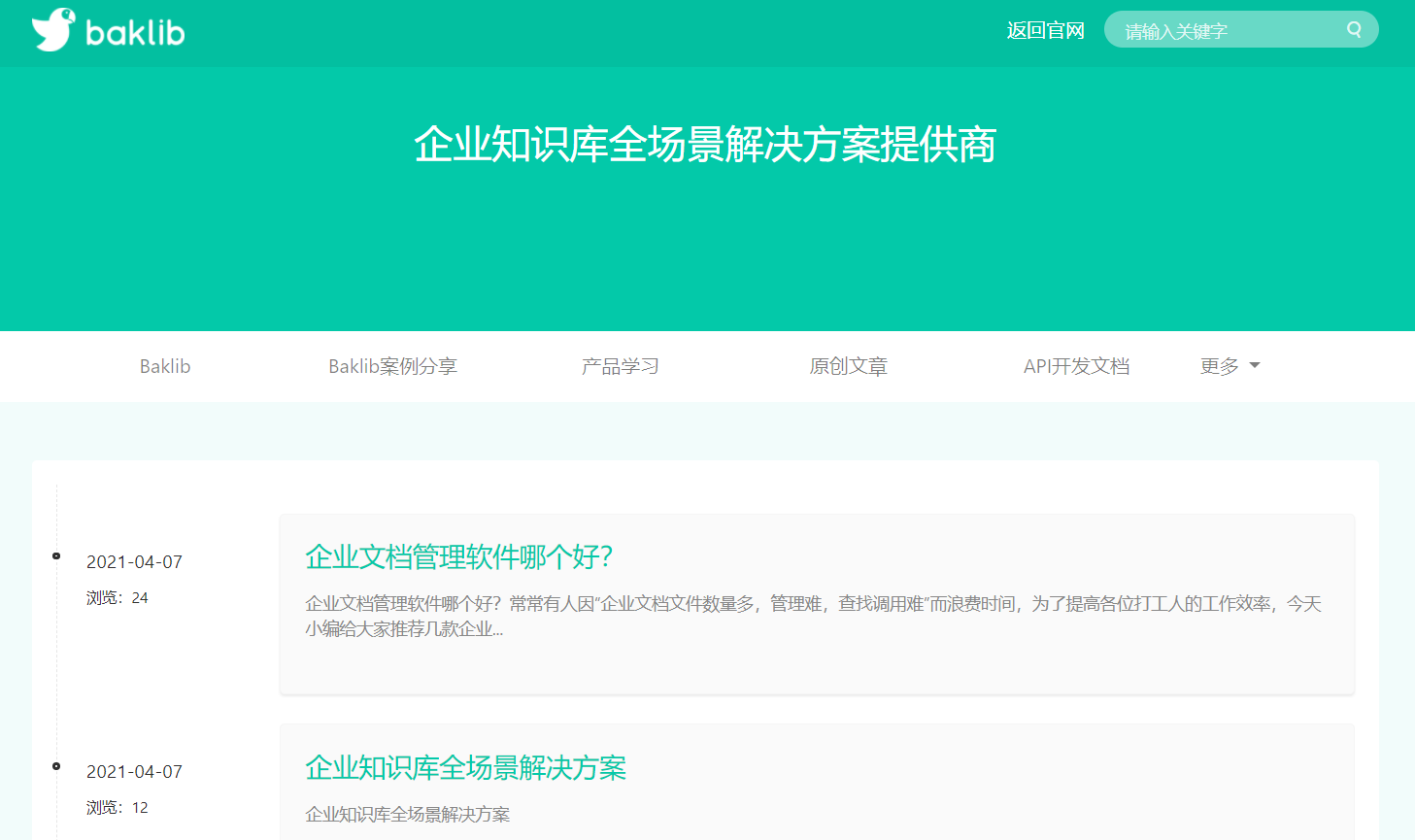Viewport: 1415px width, 840px height.
Task: Click the search magnifier icon
Action: [1354, 30]
